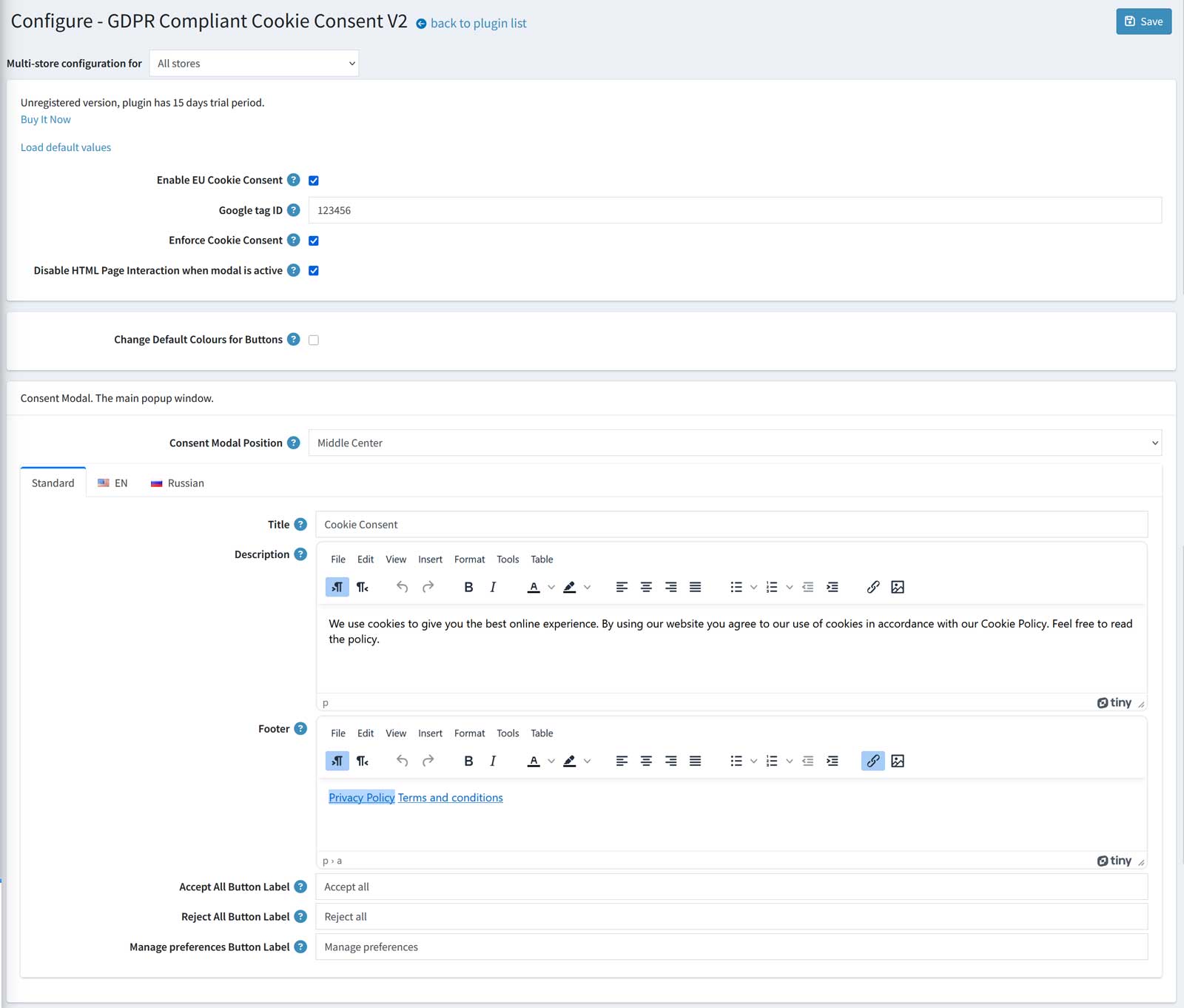Click help icon next to Google tag ID
Viewport: 1184px width, 1008px height.
point(294,210)
